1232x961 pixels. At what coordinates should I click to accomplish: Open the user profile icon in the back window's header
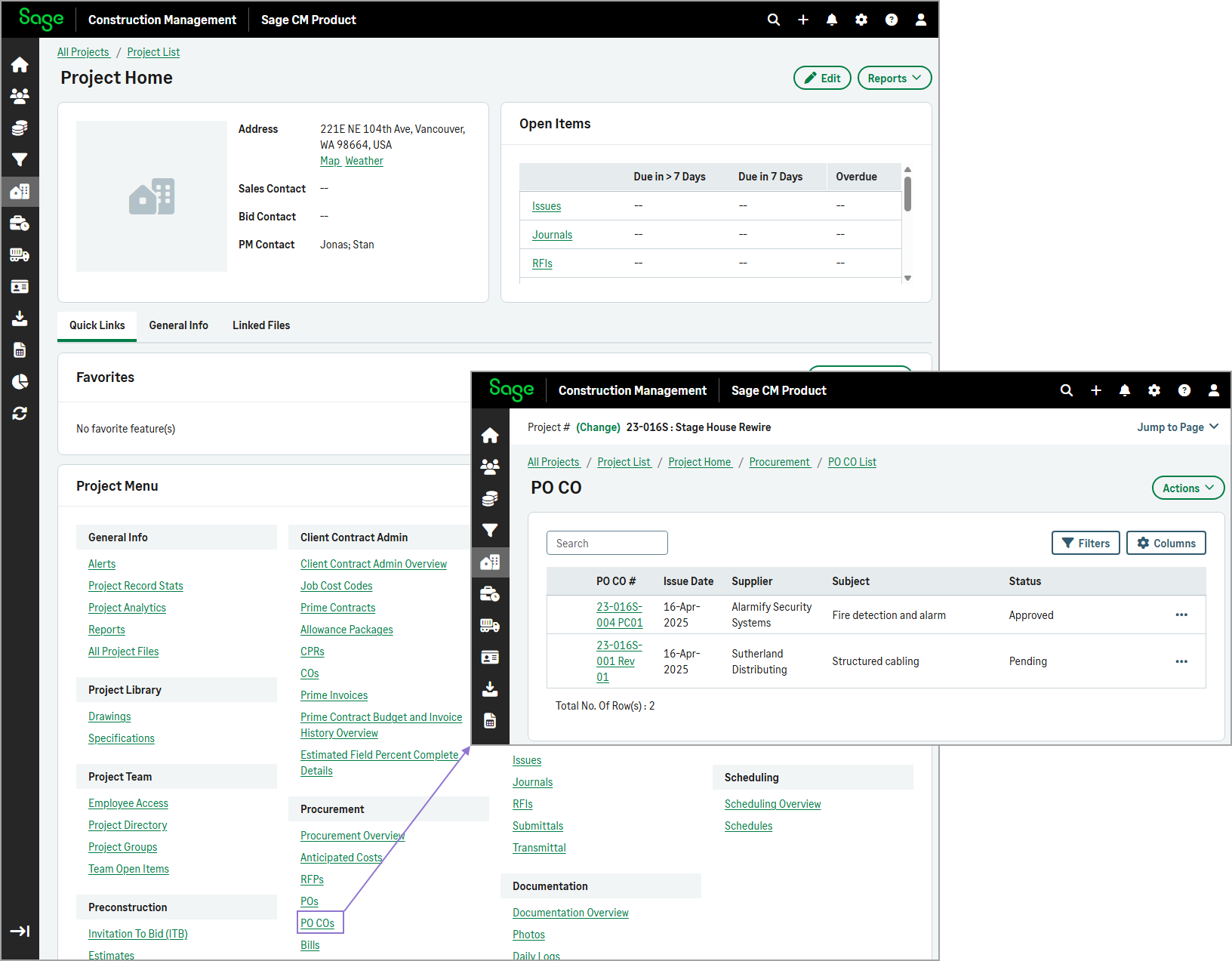(x=921, y=20)
